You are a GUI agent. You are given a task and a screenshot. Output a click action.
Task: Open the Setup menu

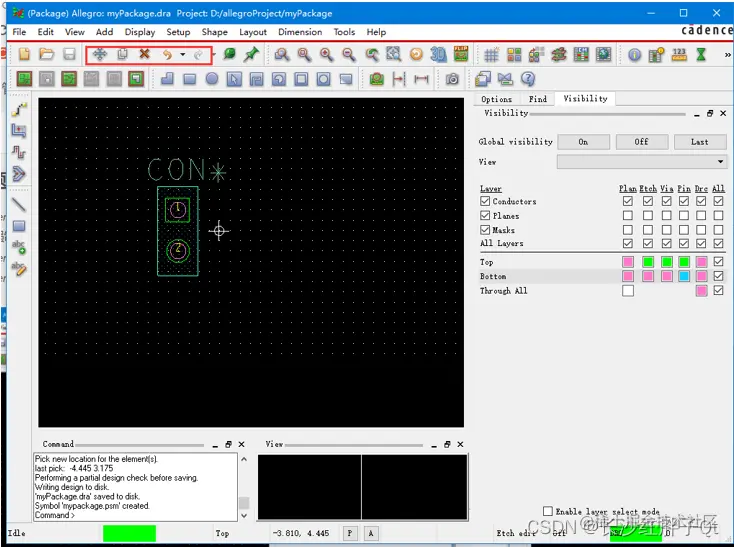tap(178, 32)
